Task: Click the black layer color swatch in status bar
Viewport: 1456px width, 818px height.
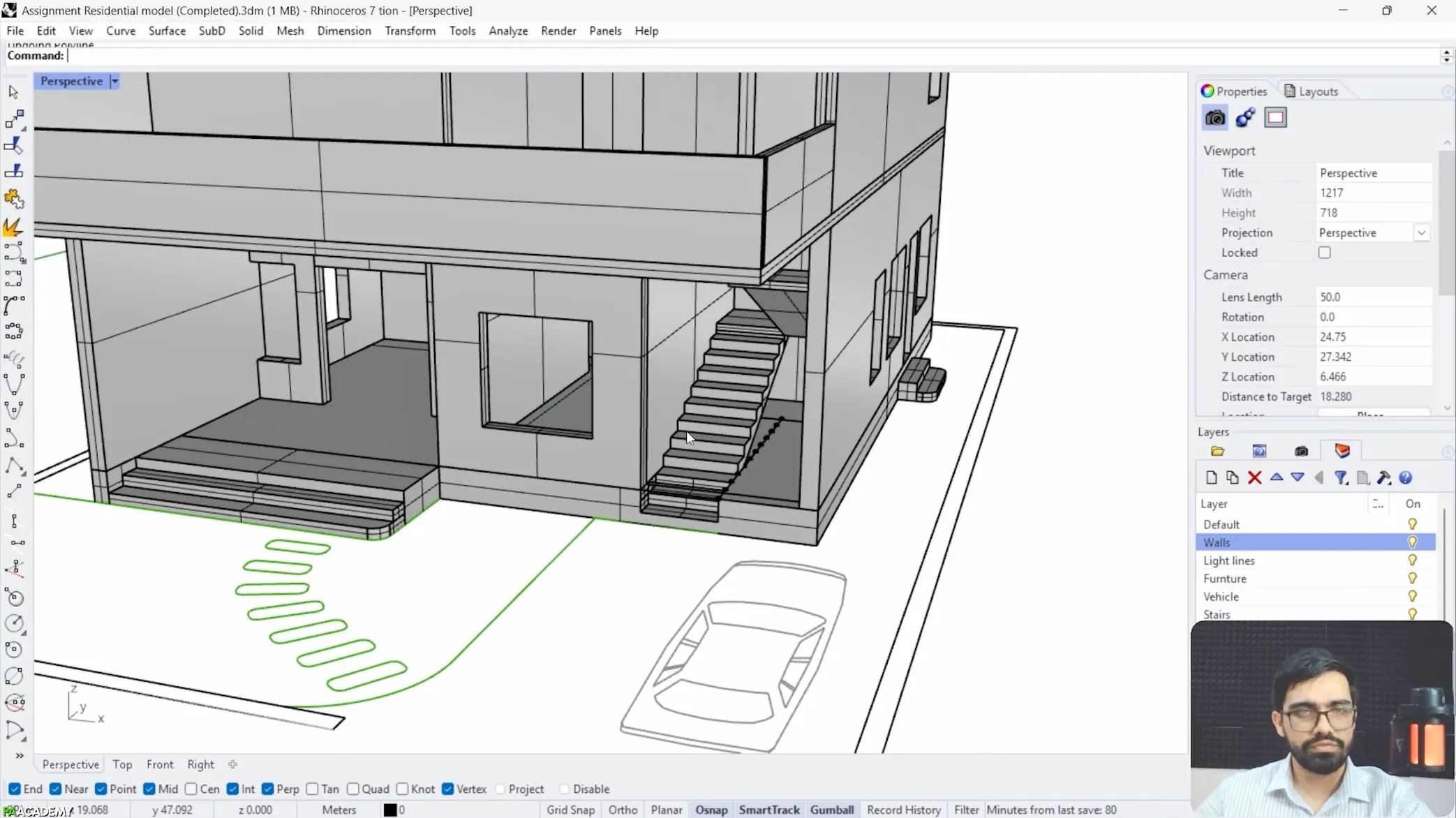Action: click(x=390, y=810)
